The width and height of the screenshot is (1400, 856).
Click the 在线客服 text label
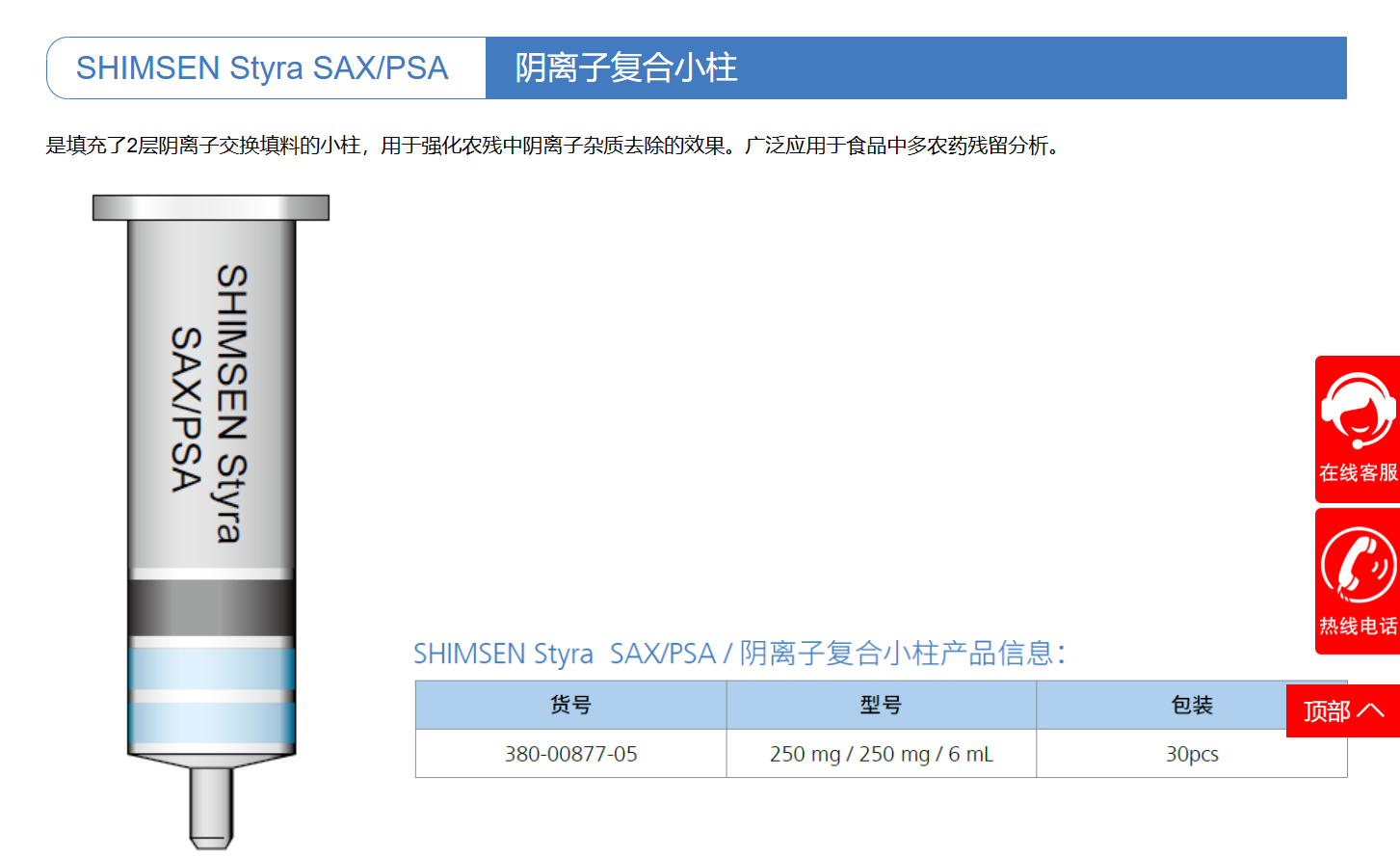point(1358,472)
